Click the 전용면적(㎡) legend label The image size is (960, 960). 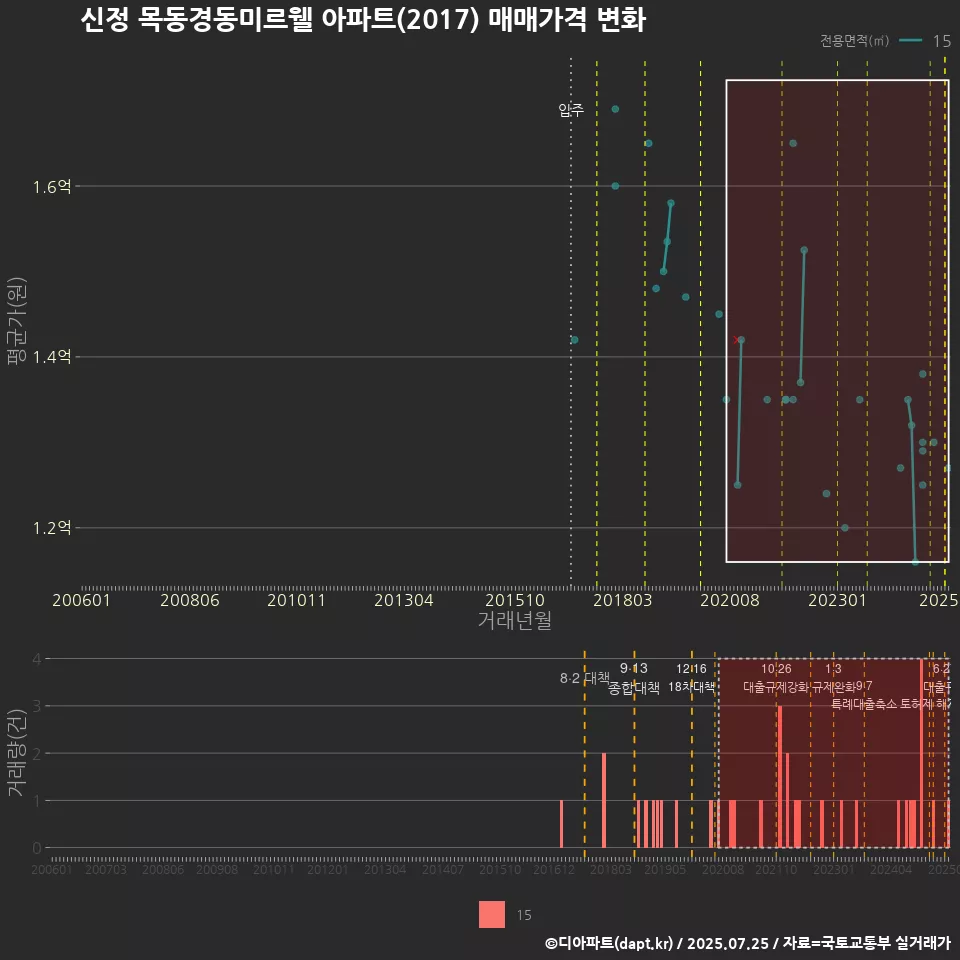pos(854,41)
